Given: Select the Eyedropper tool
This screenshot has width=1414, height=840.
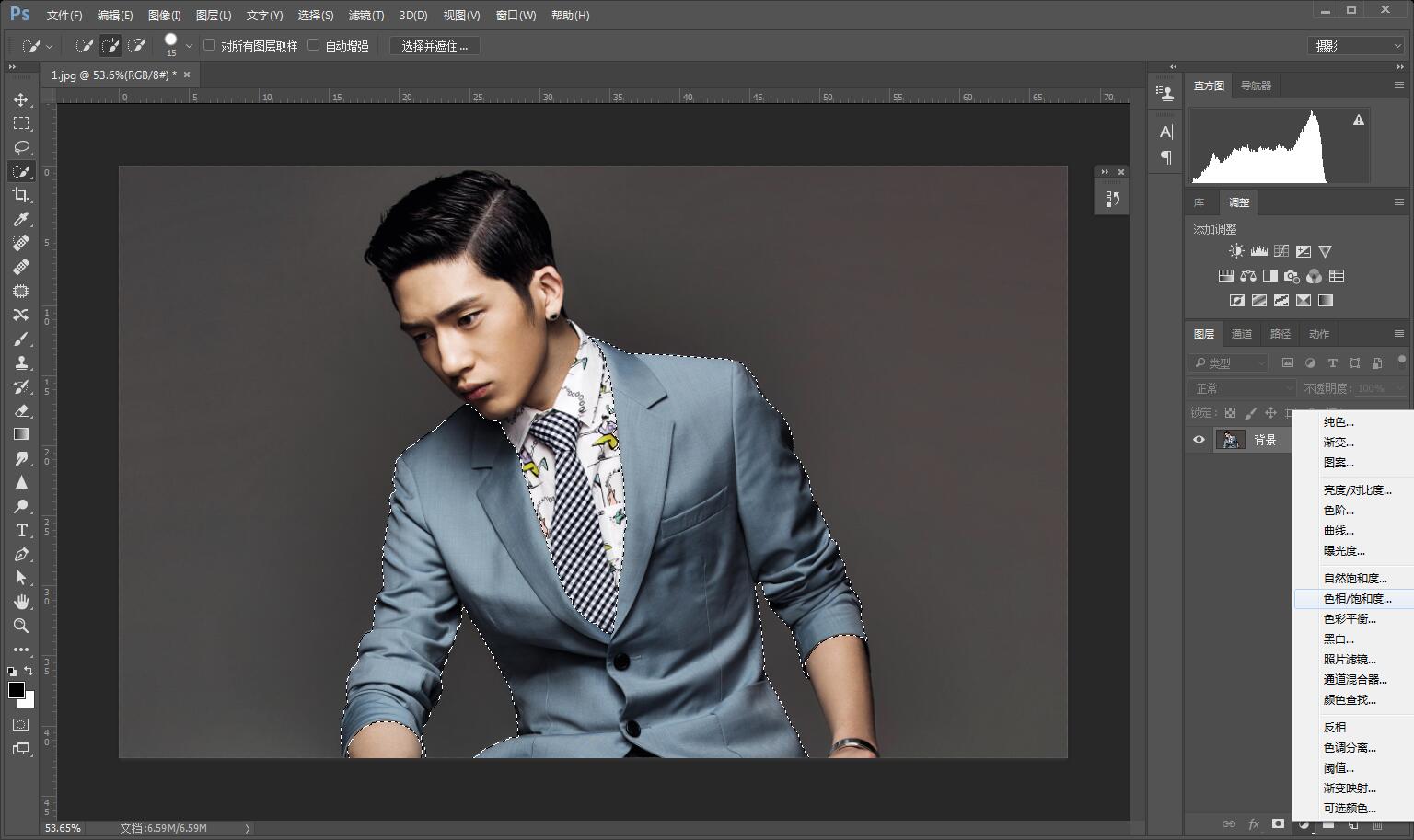Looking at the screenshot, I should click(21, 219).
